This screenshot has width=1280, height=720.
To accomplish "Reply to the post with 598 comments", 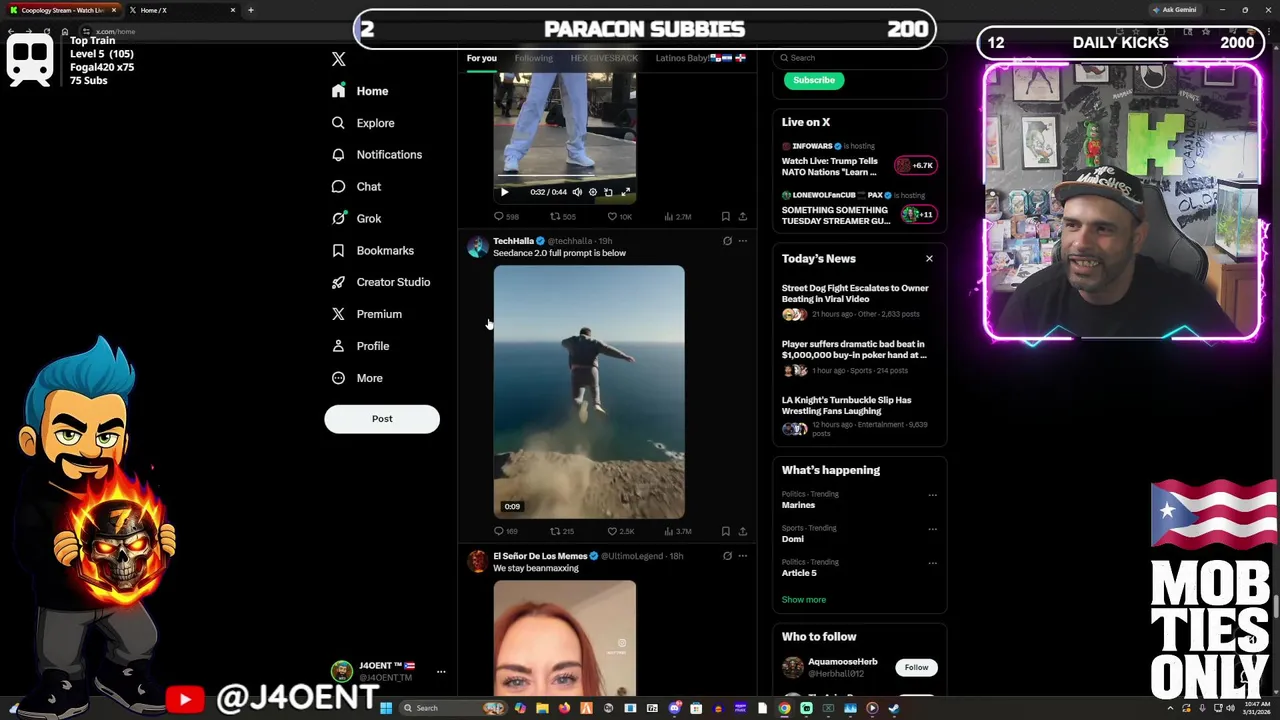I will tap(506, 216).
